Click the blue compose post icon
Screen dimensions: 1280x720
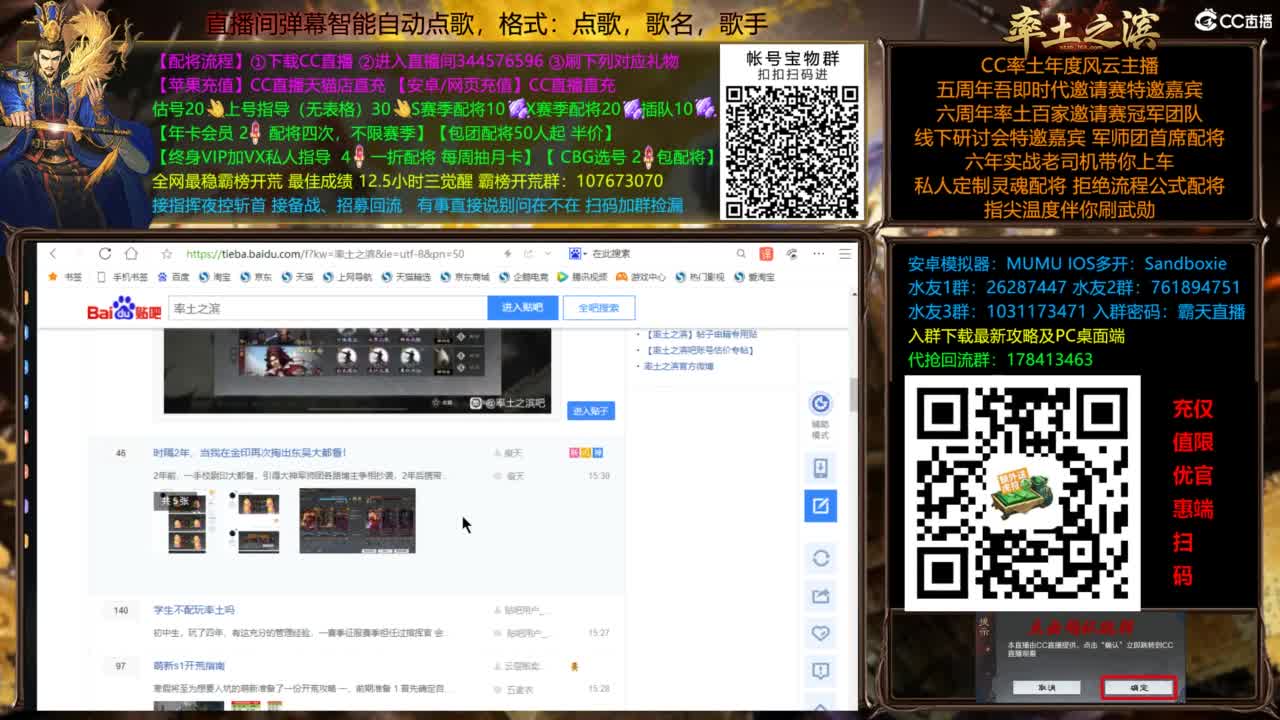click(820, 506)
